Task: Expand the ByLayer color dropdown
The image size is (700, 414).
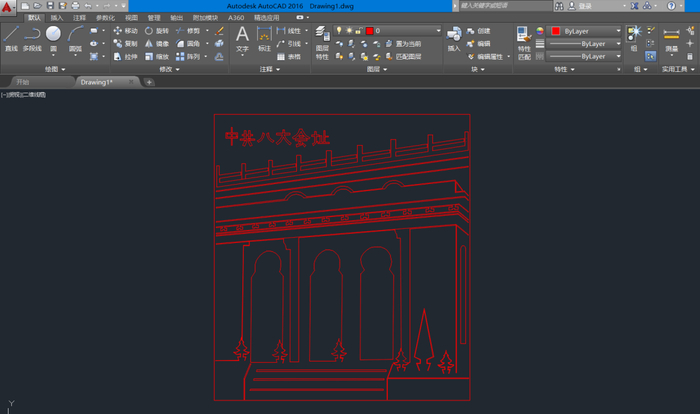Action: point(617,31)
